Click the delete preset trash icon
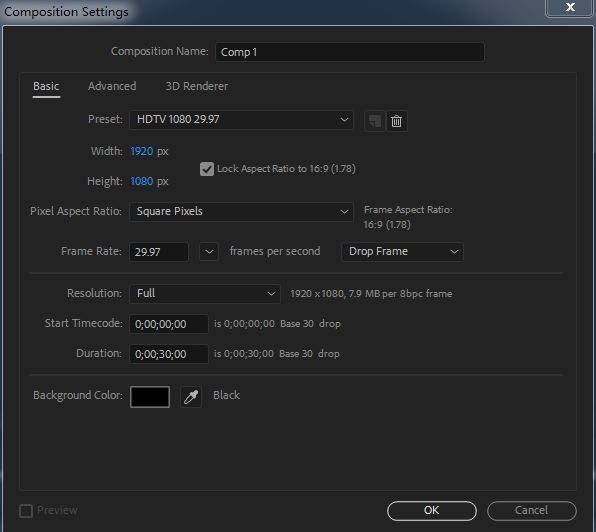 (397, 121)
